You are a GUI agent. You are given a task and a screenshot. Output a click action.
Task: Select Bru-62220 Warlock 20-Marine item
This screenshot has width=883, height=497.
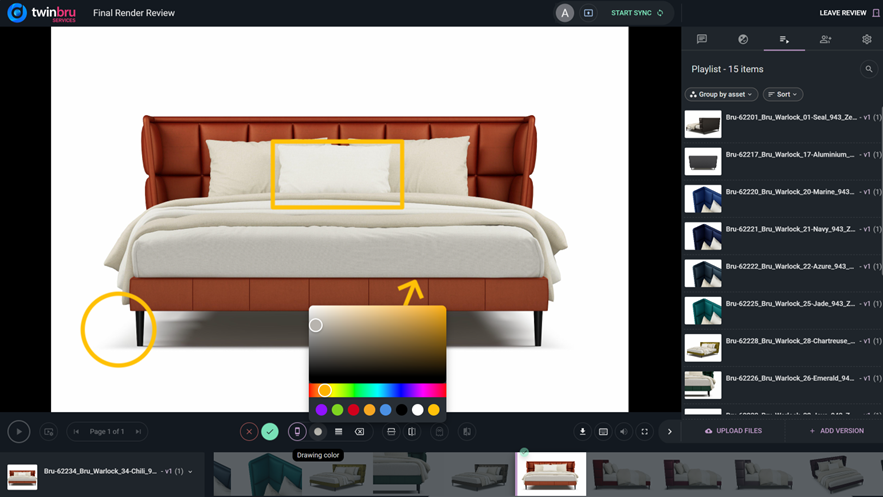pos(782,199)
